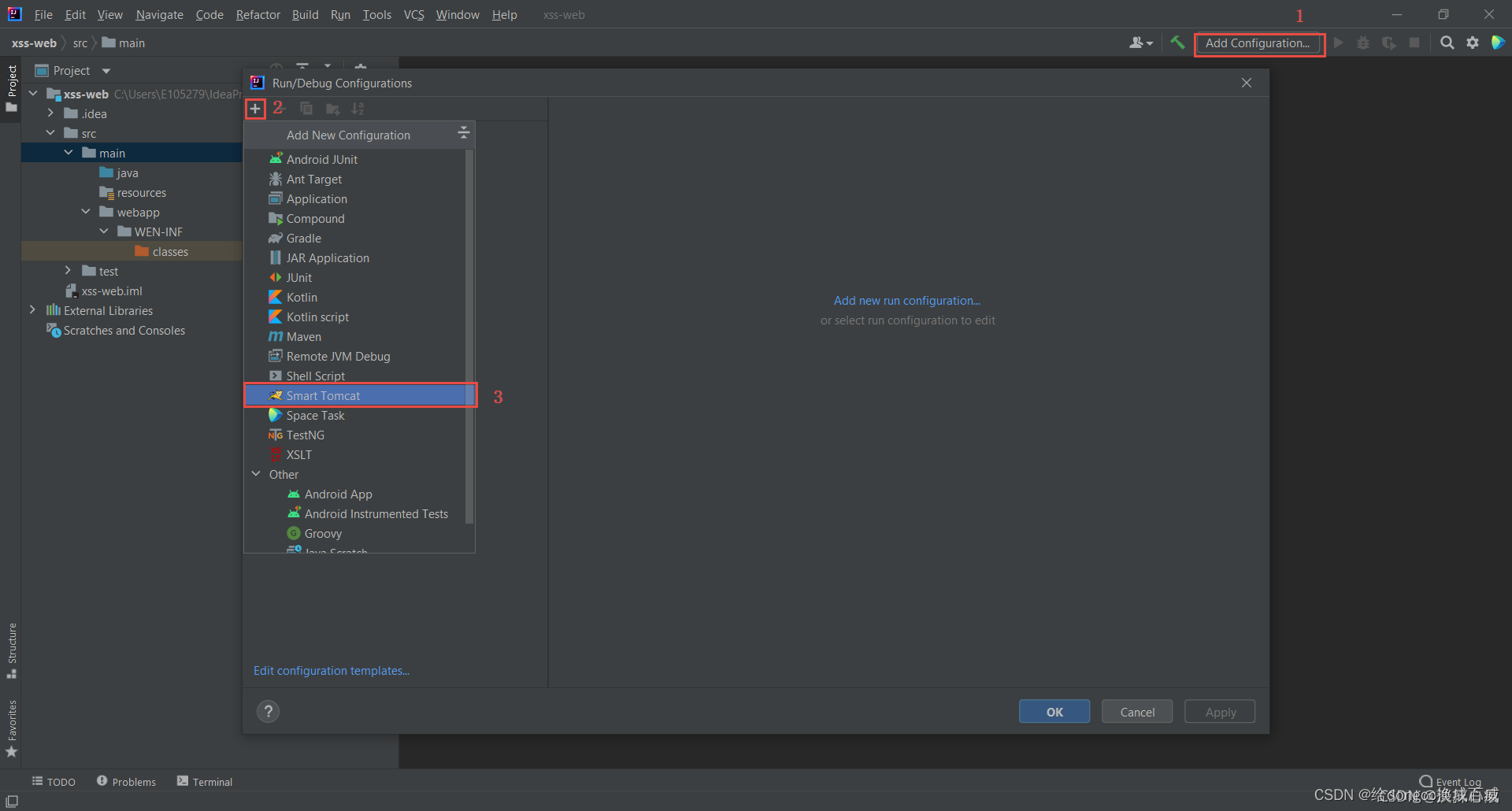Select Android App under Other
The width and height of the screenshot is (1512, 811).
[359, 494]
